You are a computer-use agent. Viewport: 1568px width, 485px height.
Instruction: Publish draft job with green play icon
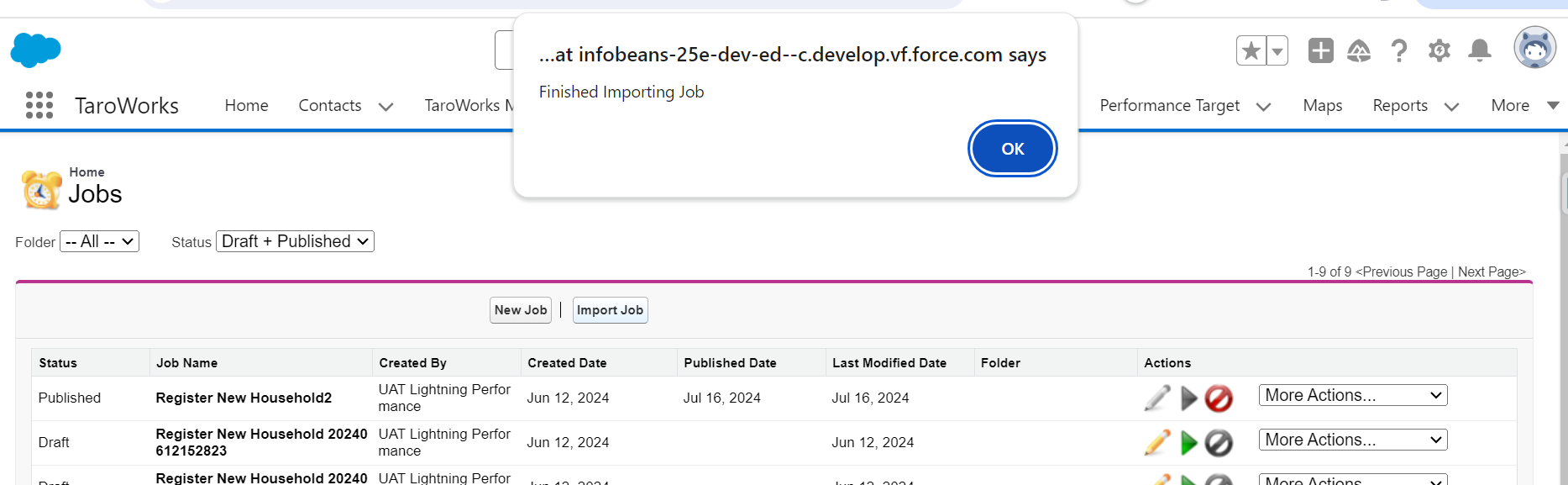click(x=1188, y=442)
